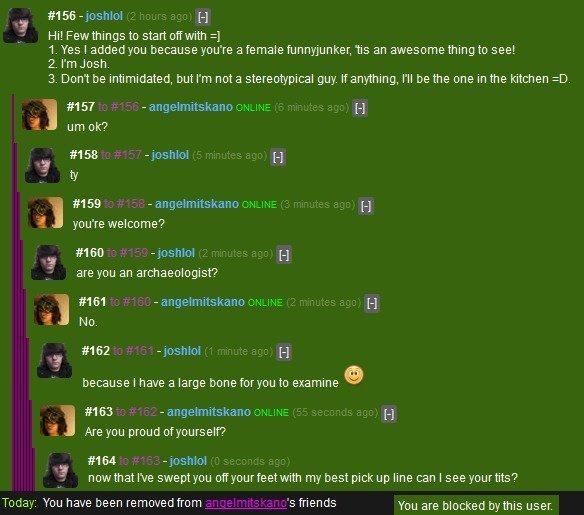
Task: Collapse comment #158 via the [-] button
Action: pos(278,157)
